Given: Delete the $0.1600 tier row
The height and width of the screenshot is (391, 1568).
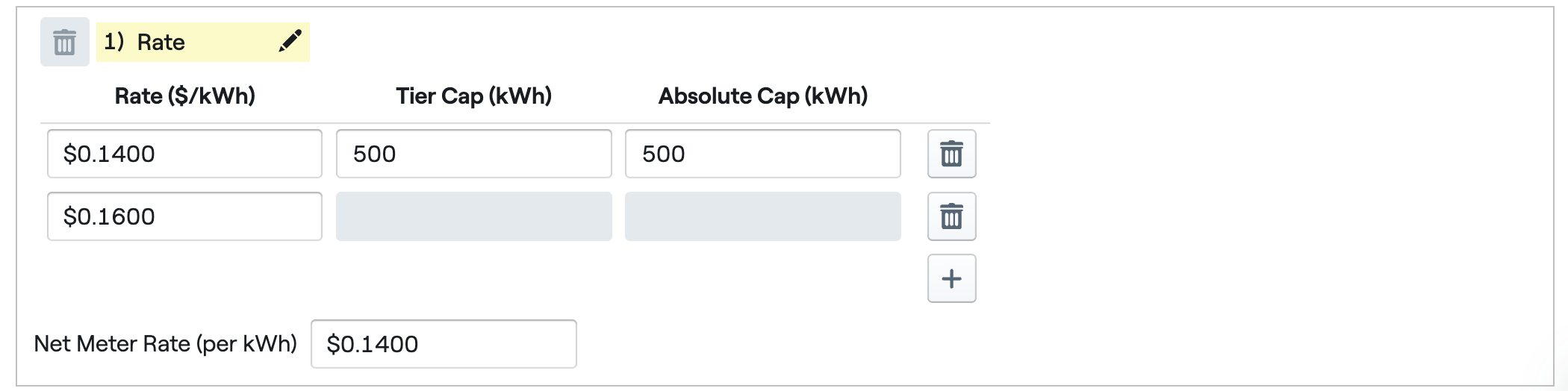Looking at the screenshot, I should click(x=951, y=216).
